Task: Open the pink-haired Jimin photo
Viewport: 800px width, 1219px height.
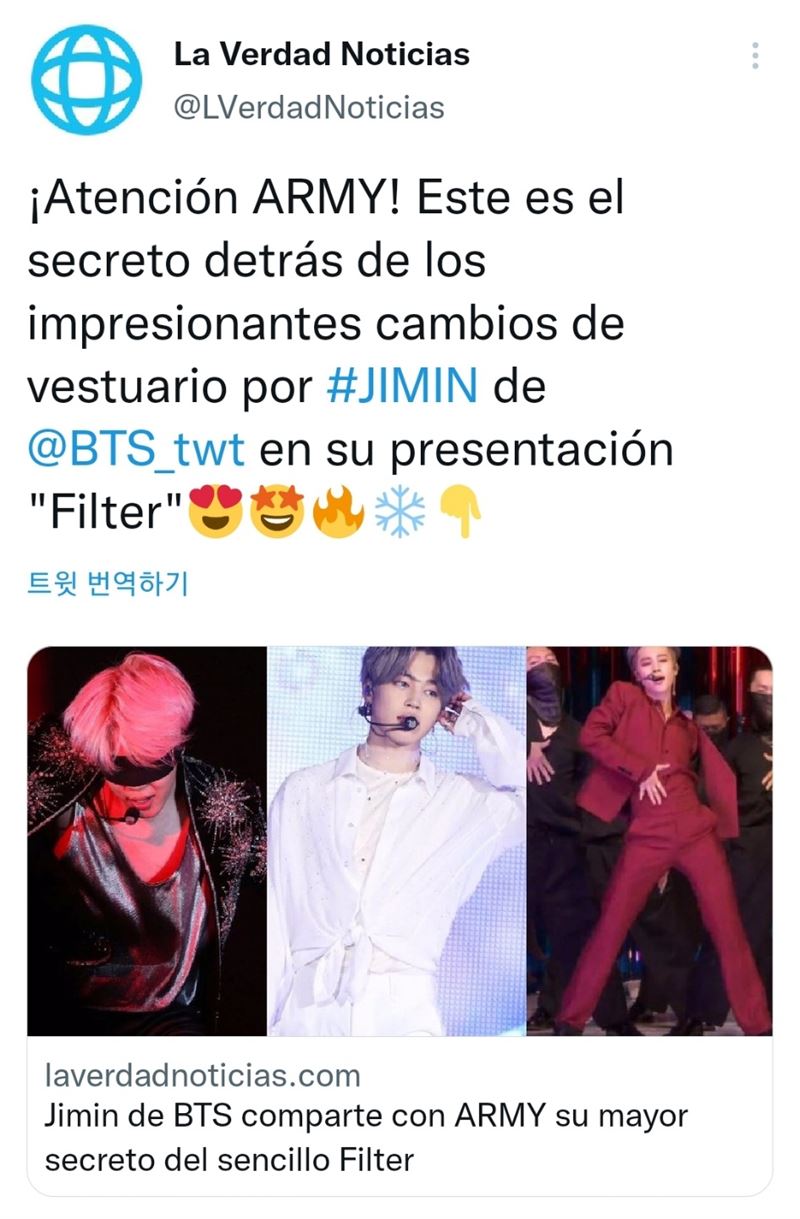Action: [x=147, y=840]
